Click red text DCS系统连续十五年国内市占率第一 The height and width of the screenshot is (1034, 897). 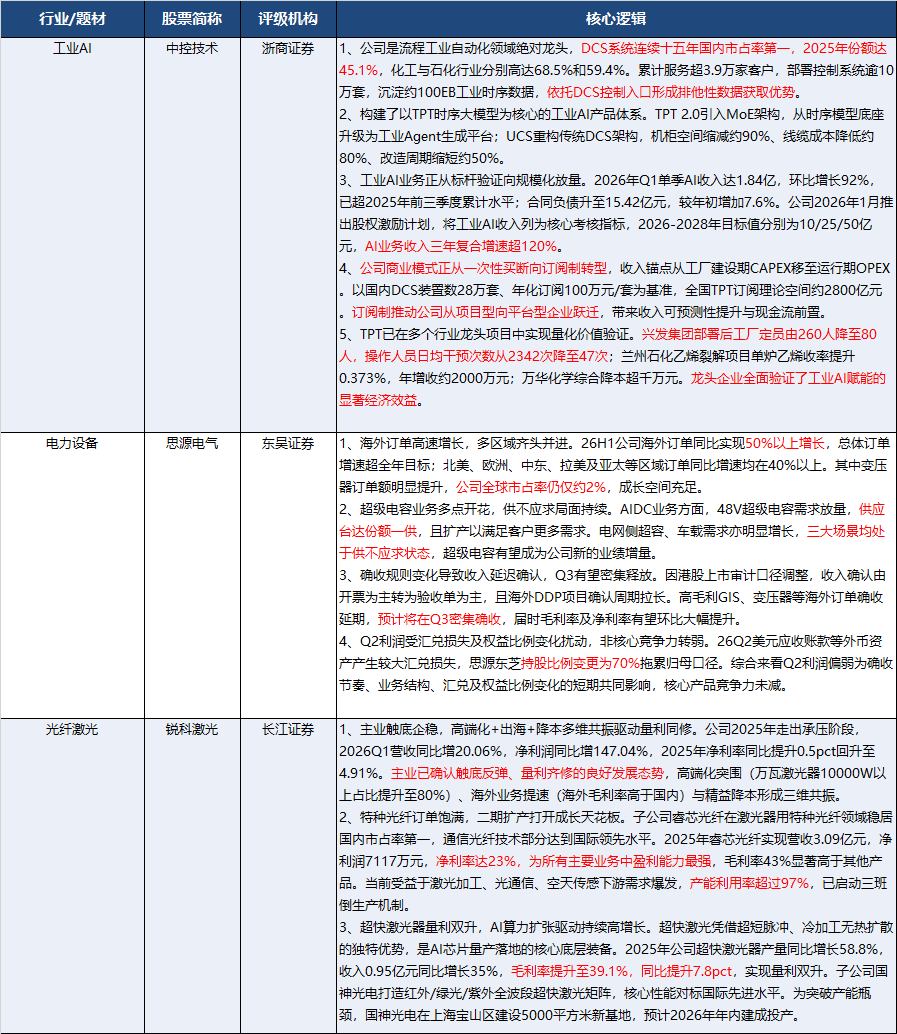click(x=685, y=48)
